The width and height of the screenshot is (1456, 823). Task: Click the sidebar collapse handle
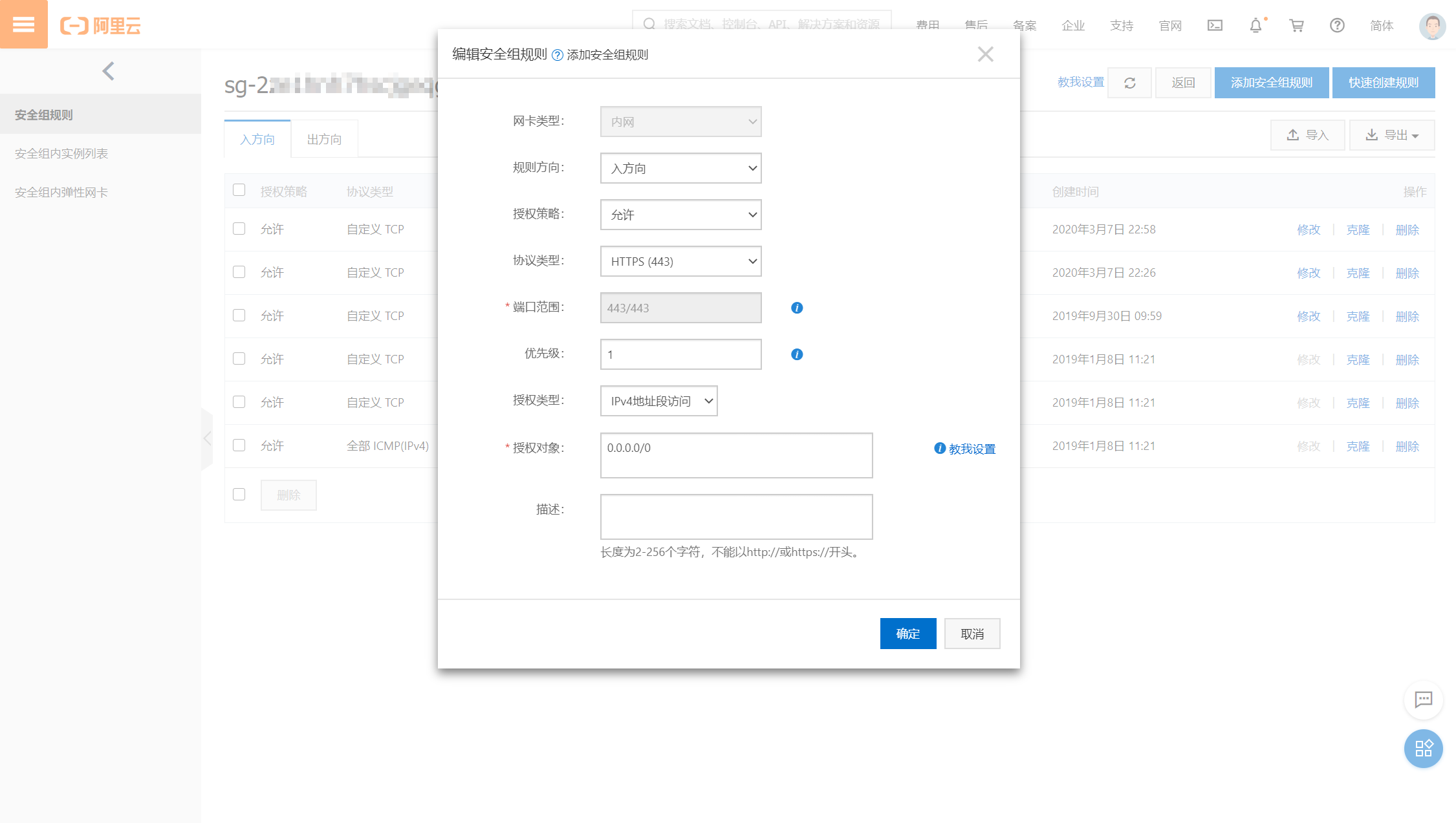[x=207, y=439]
